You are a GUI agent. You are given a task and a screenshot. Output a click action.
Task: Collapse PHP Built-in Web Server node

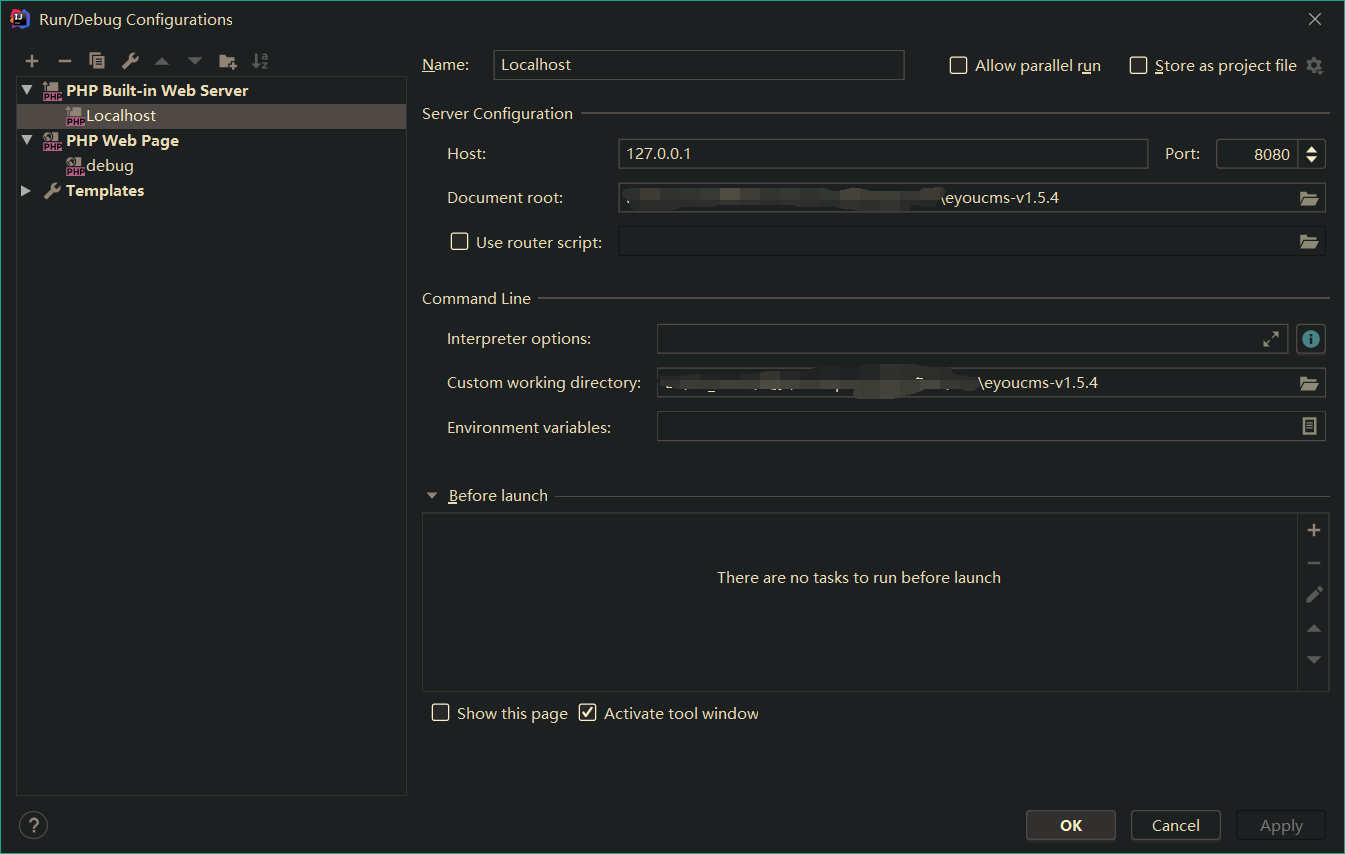(x=27, y=90)
